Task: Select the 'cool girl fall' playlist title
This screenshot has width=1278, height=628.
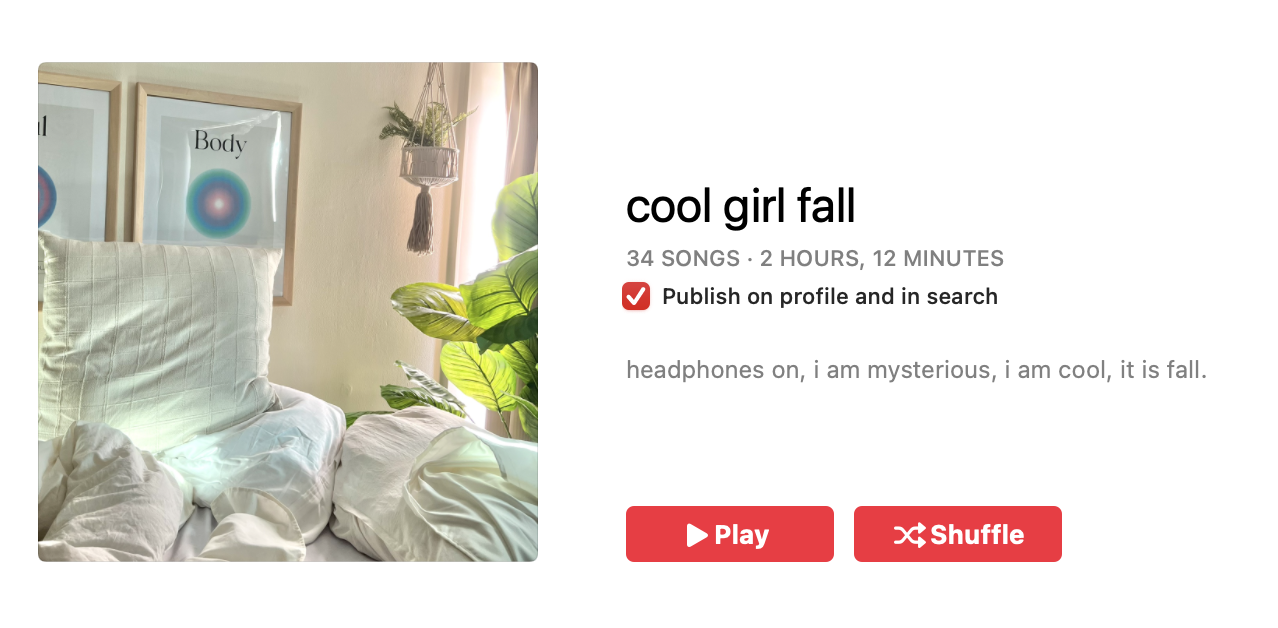Action: pyautogui.click(x=741, y=207)
